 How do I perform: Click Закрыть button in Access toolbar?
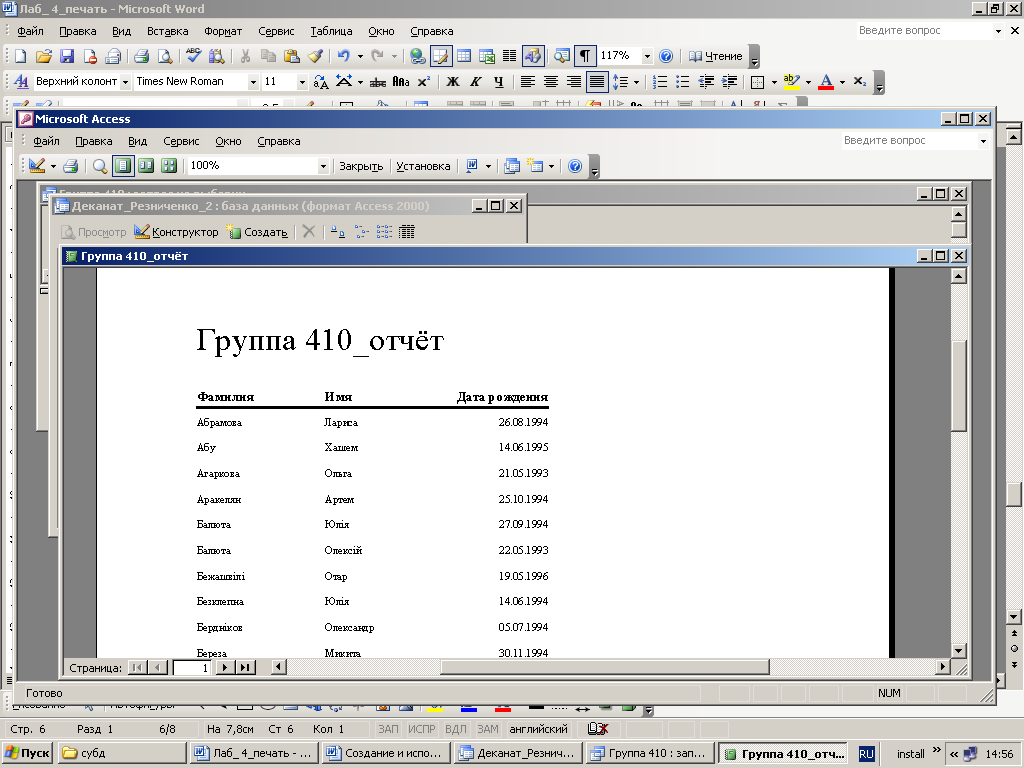361,166
